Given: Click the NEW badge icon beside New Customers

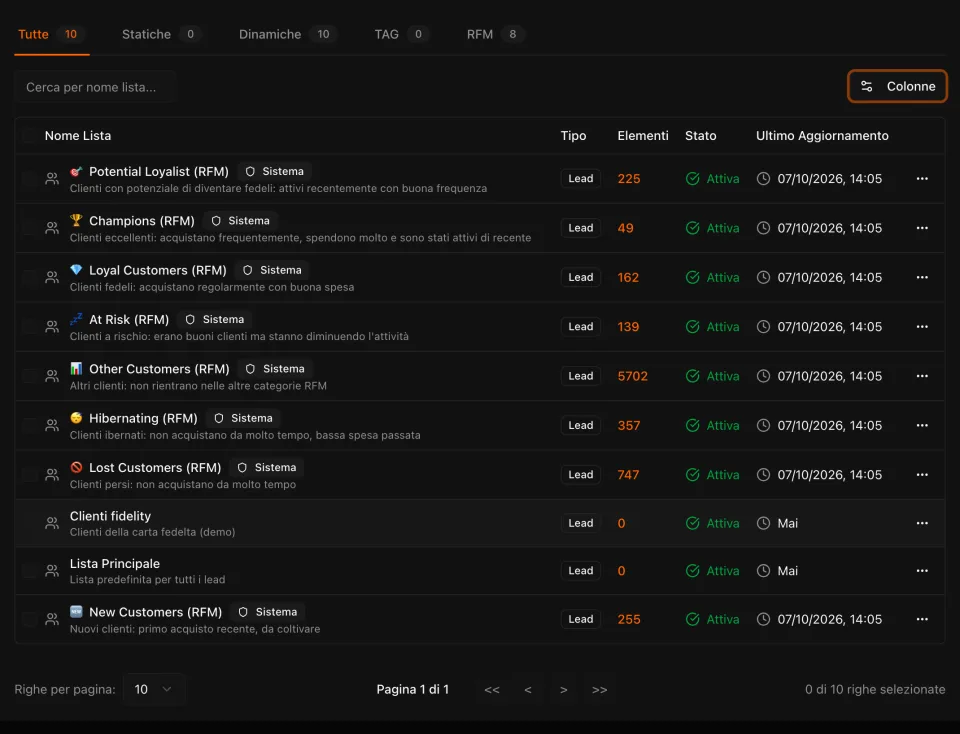Looking at the screenshot, I should tap(76, 612).
